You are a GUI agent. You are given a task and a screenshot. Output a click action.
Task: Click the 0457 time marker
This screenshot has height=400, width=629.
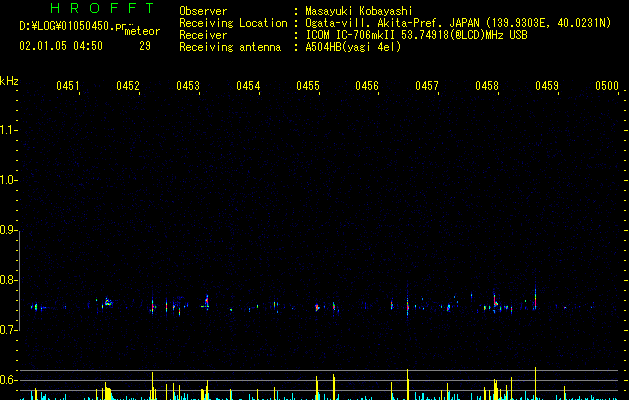point(427,86)
